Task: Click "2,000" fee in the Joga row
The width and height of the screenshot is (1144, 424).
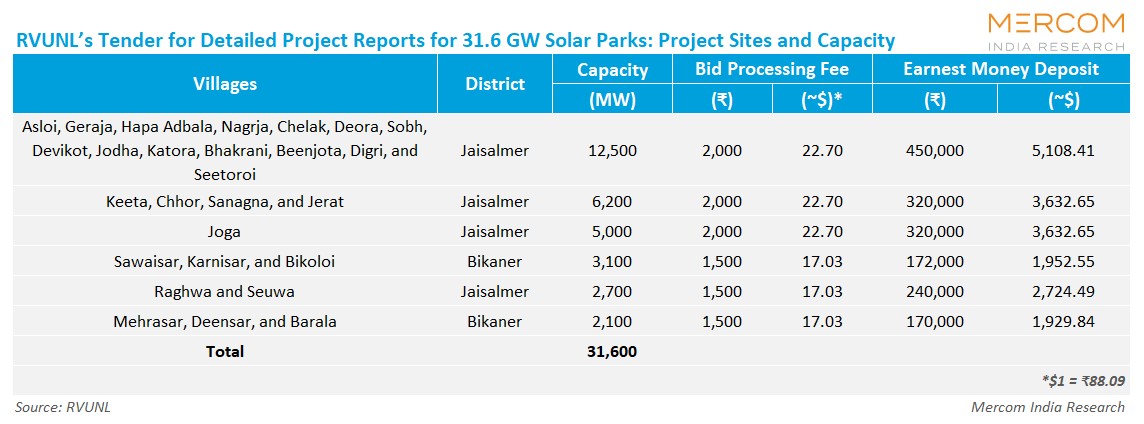Action: (722, 232)
